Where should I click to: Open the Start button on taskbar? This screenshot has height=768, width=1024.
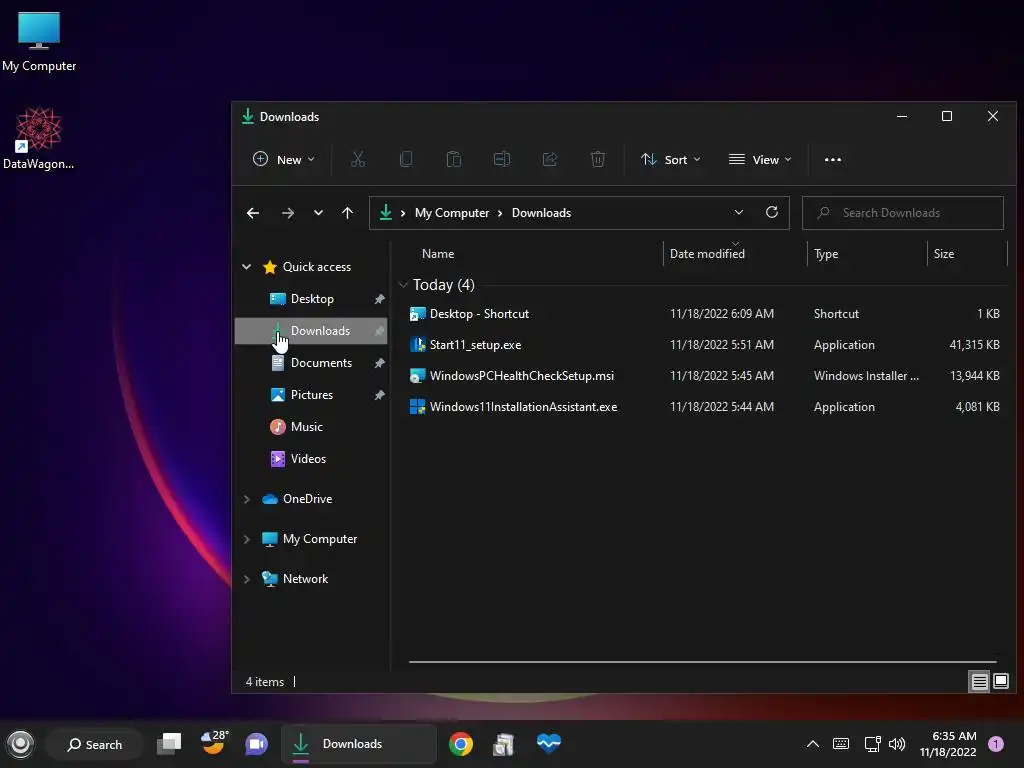coord(20,744)
